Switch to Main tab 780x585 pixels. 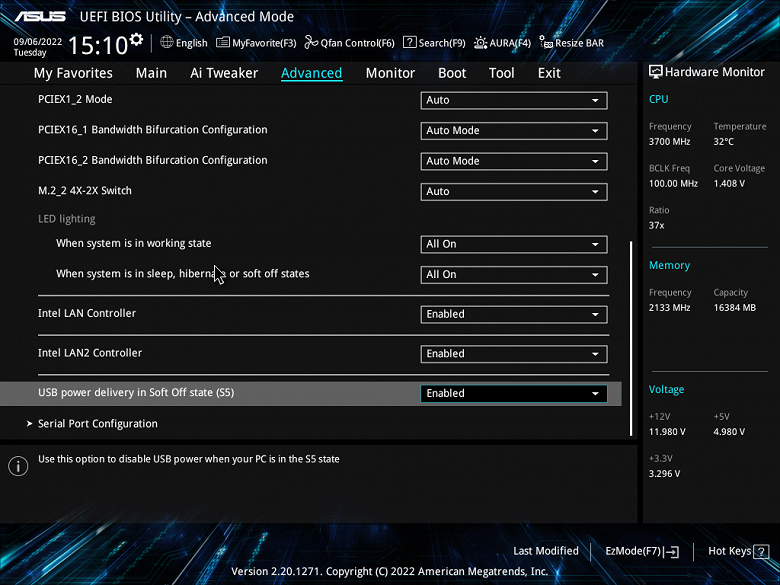pos(151,73)
